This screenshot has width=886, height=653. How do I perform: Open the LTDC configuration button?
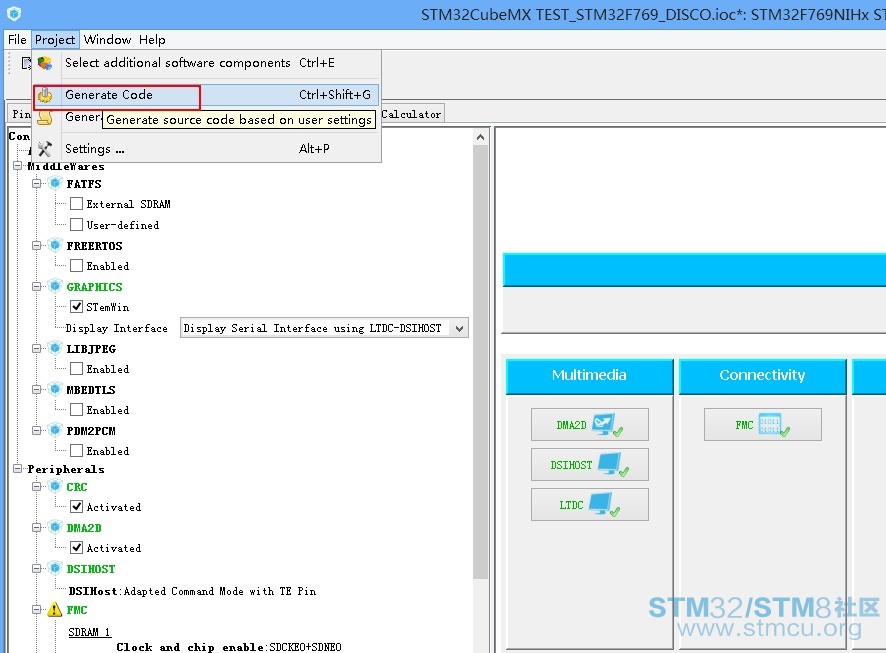(589, 504)
